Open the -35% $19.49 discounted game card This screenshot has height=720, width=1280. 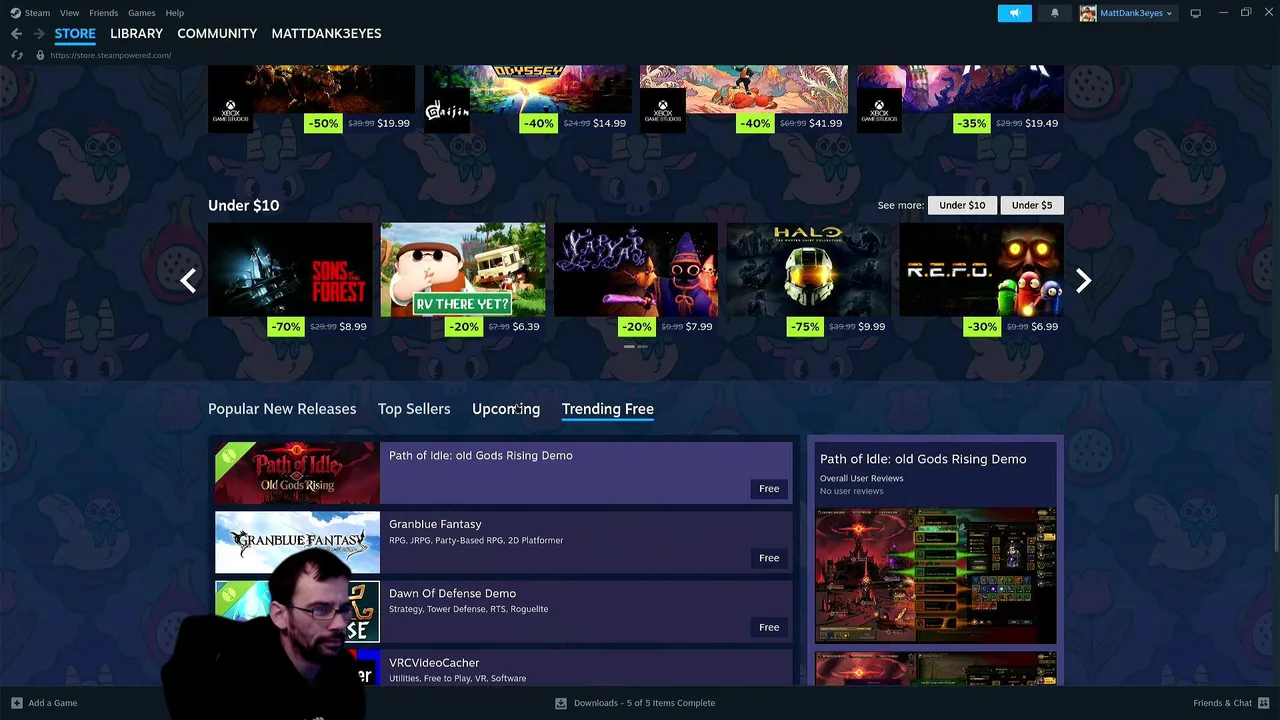pos(960,100)
